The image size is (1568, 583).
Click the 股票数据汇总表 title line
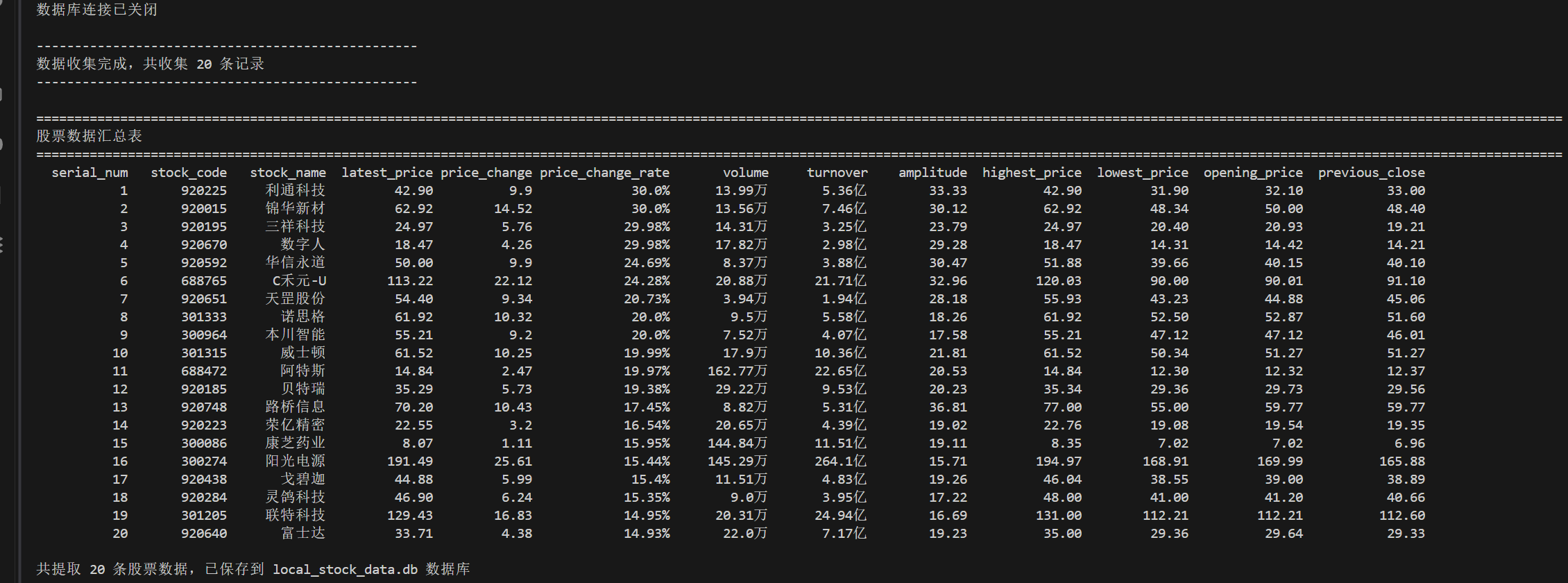pyautogui.click(x=90, y=136)
